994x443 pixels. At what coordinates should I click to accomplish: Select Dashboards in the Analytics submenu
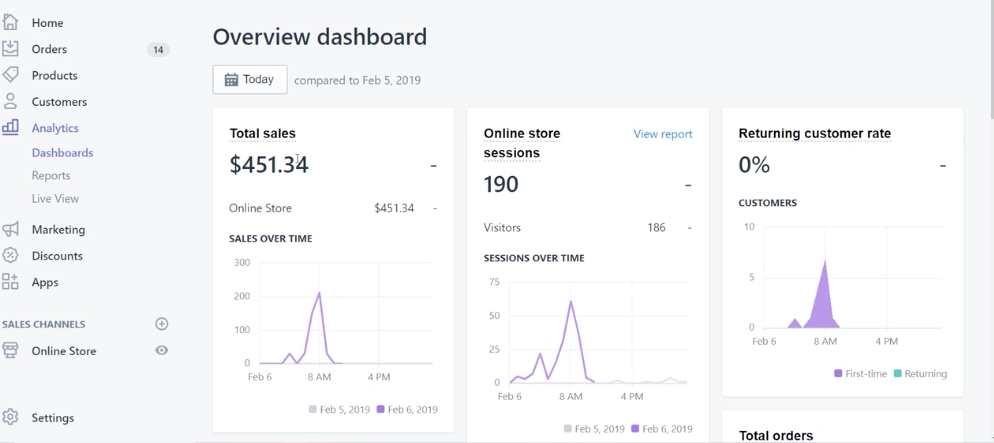pos(62,152)
